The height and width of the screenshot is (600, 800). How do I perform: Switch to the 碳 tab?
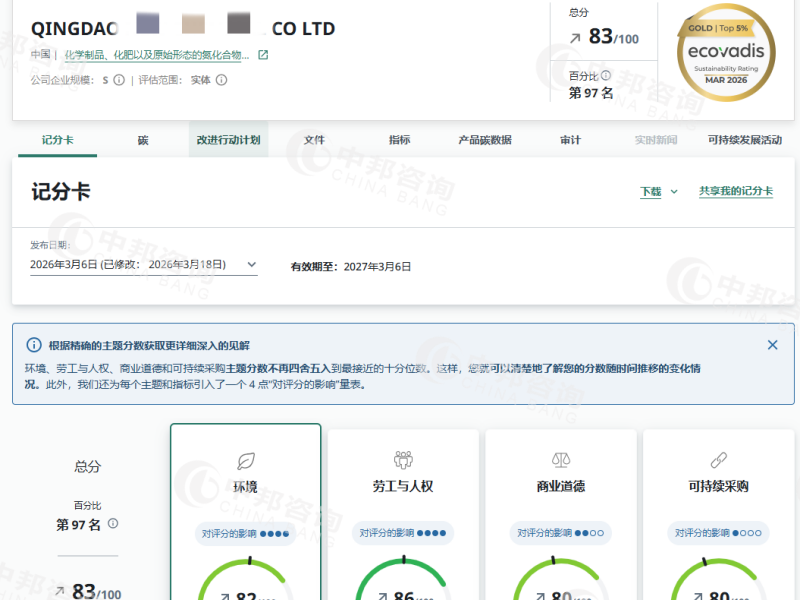click(143, 140)
